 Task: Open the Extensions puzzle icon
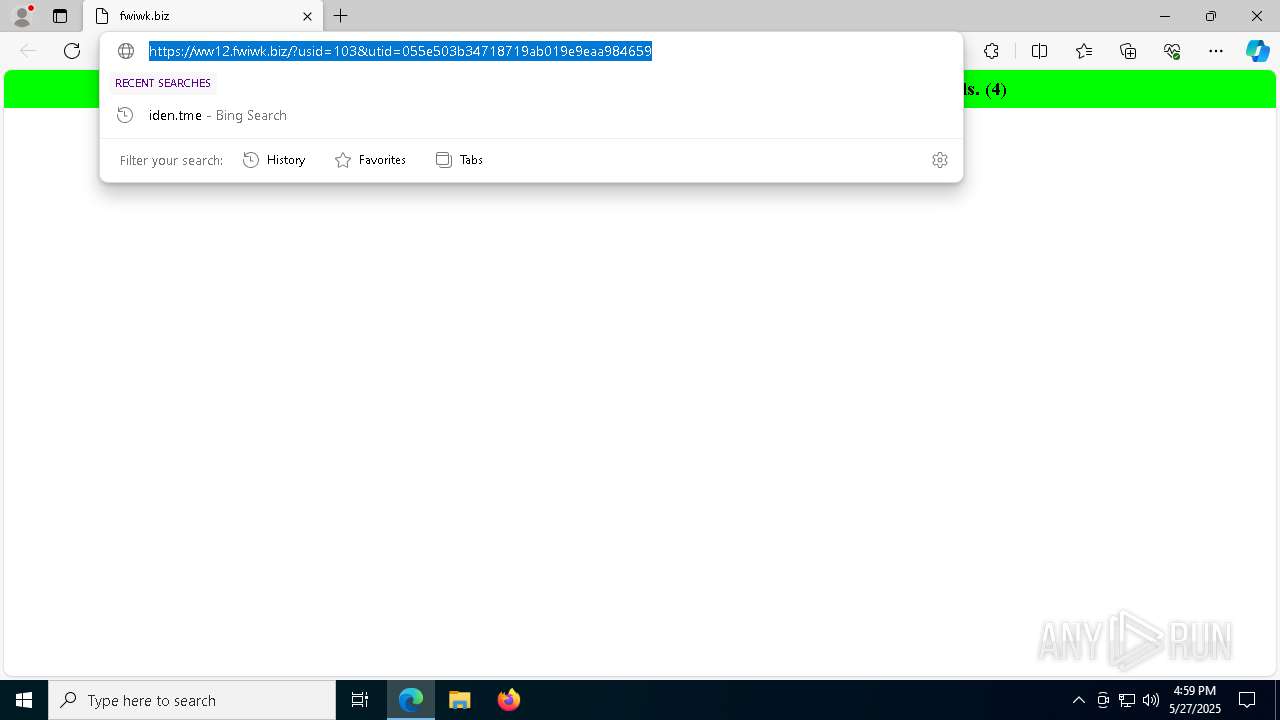pyautogui.click(x=991, y=51)
